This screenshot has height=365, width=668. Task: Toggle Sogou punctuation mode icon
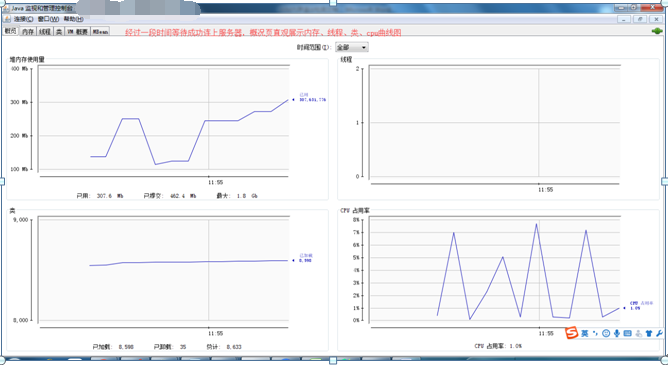click(596, 333)
